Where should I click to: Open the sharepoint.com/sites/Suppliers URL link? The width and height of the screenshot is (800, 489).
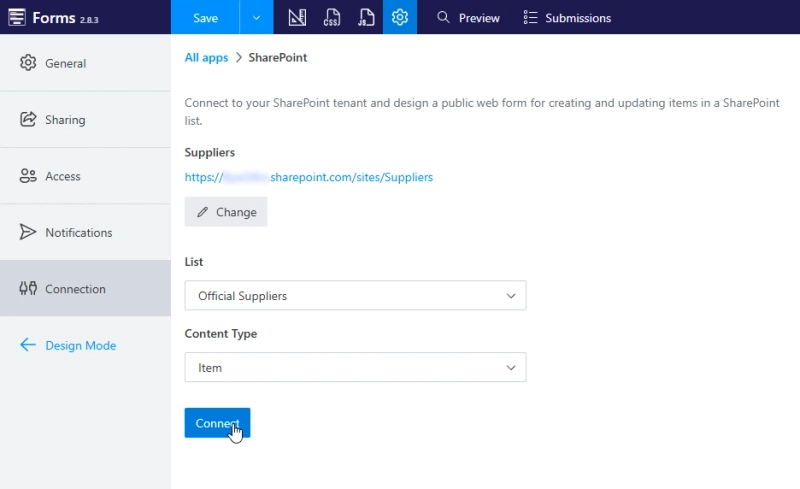click(x=309, y=177)
